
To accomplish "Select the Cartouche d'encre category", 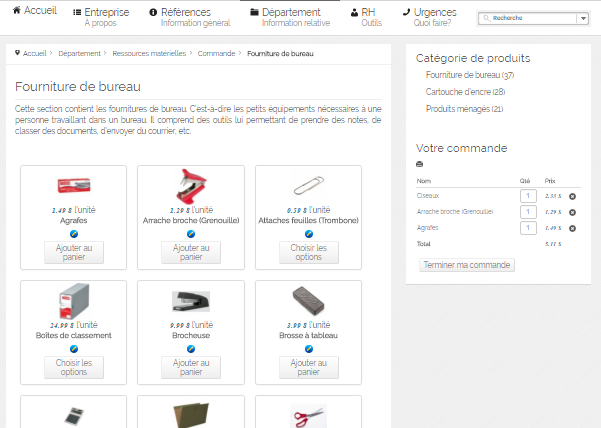I will tap(465, 92).
